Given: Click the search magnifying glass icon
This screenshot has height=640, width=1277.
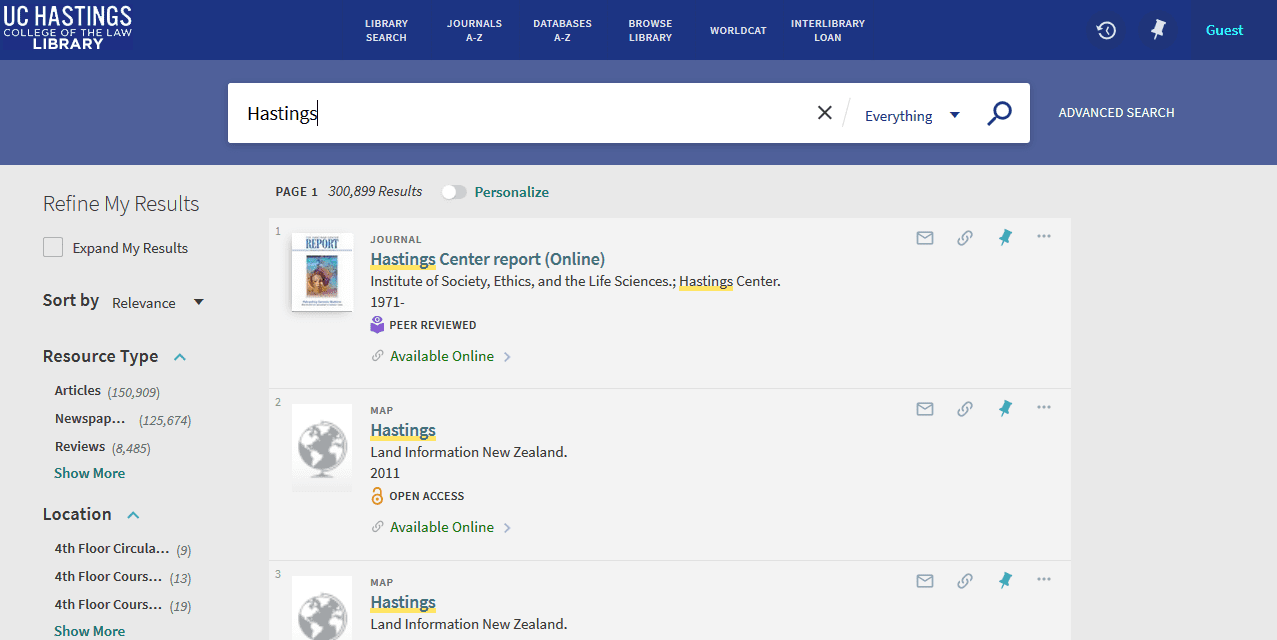Looking at the screenshot, I should 999,114.
